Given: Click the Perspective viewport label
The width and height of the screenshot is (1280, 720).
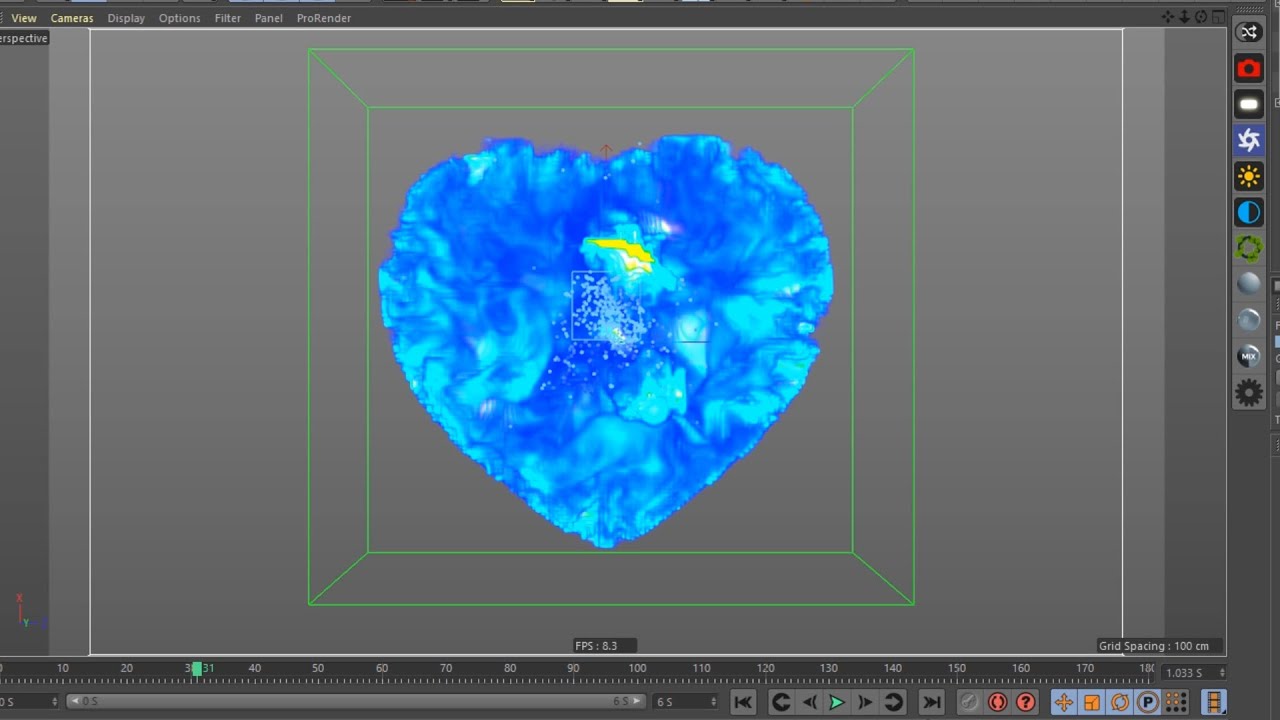Looking at the screenshot, I should [23, 38].
